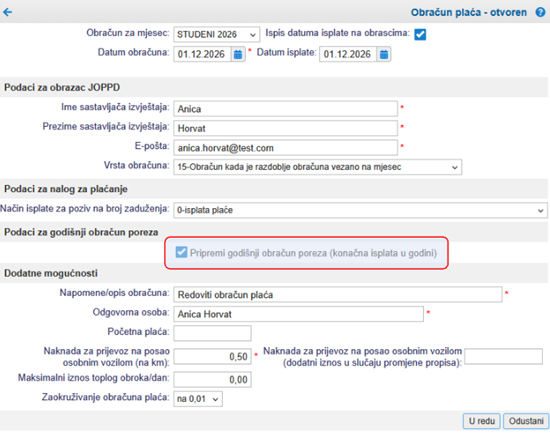
Task: Open help via the question mark icon
Action: click(540, 12)
